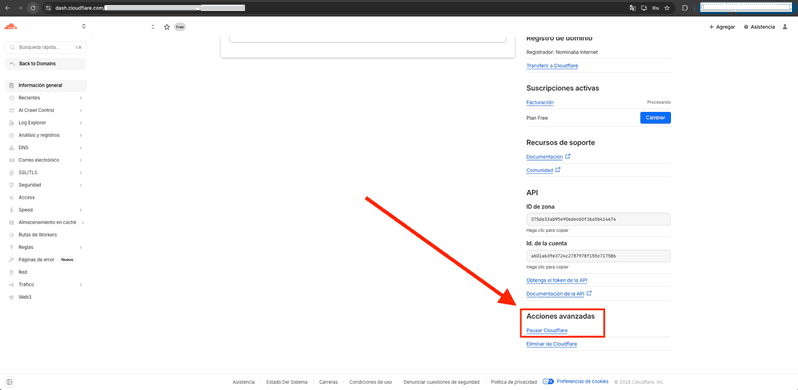Click Back to Domains button
Screen dimensions: 798x390
[x=46, y=64]
